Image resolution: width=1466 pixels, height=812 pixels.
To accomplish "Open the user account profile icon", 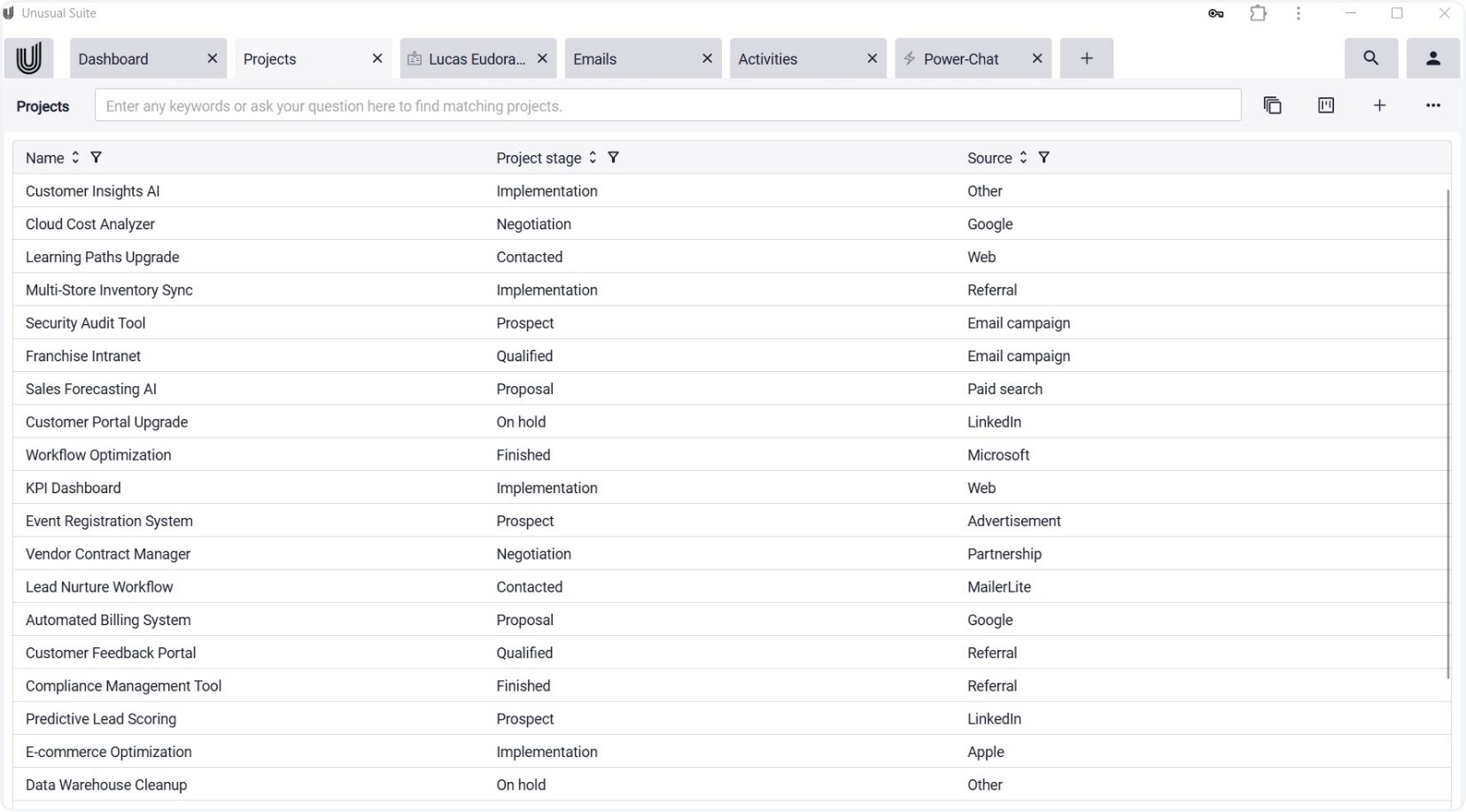I will pos(1432,58).
